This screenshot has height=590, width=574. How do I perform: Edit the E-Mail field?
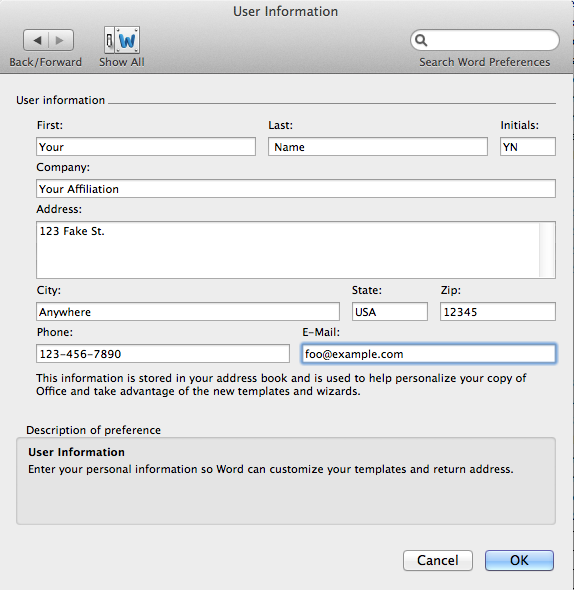429,354
